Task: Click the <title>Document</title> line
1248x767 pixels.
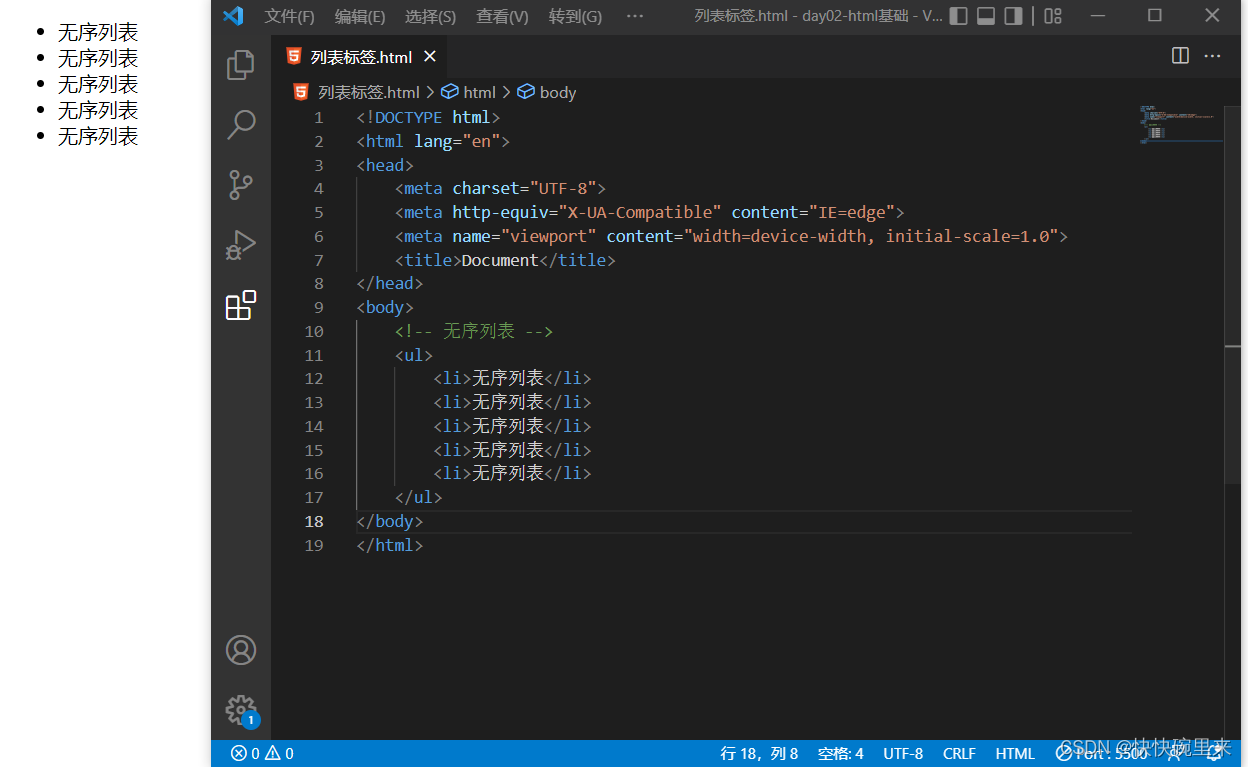Action: [505, 260]
